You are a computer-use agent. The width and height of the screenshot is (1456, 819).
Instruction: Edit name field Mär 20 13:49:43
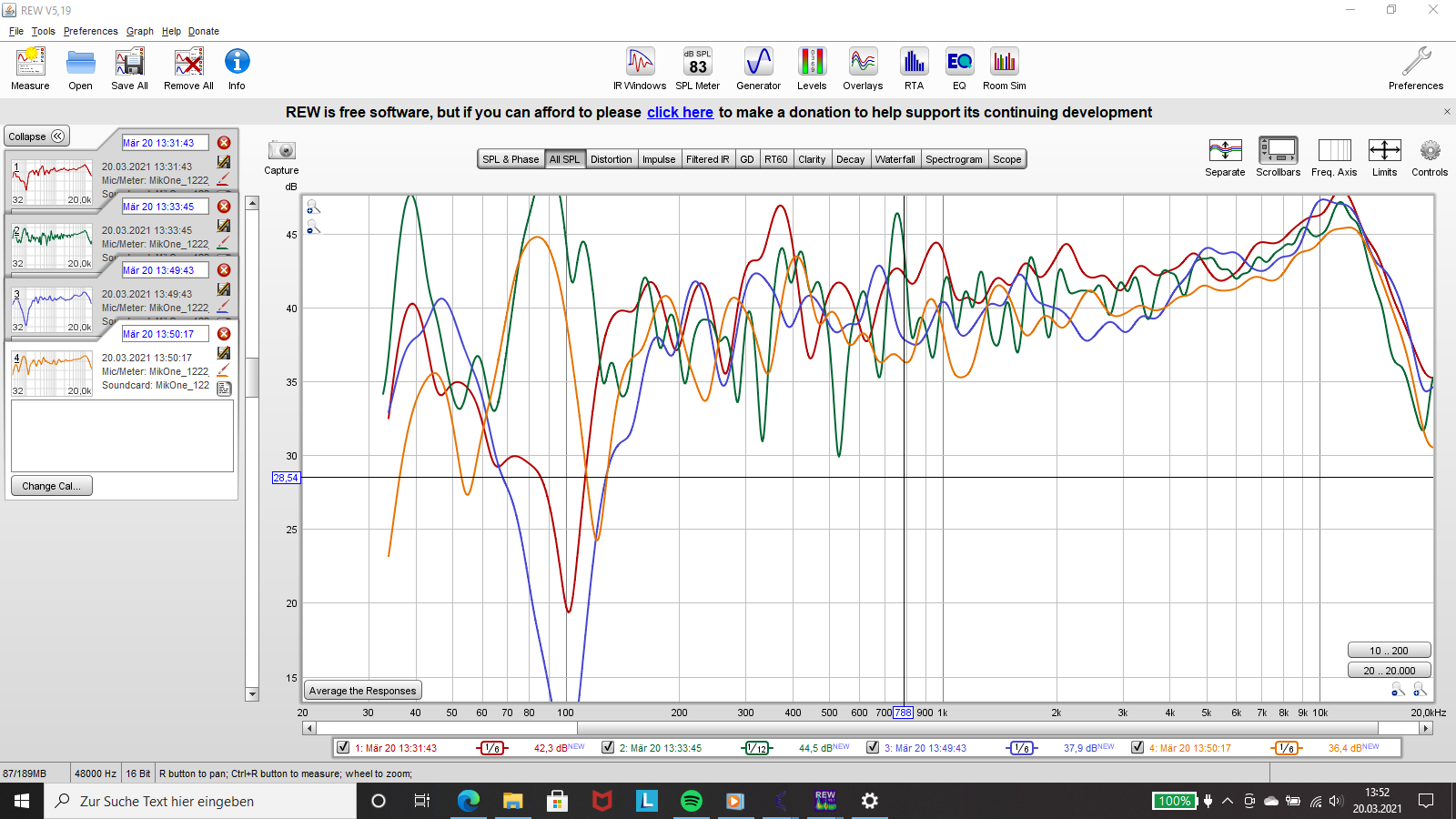pyautogui.click(x=165, y=270)
